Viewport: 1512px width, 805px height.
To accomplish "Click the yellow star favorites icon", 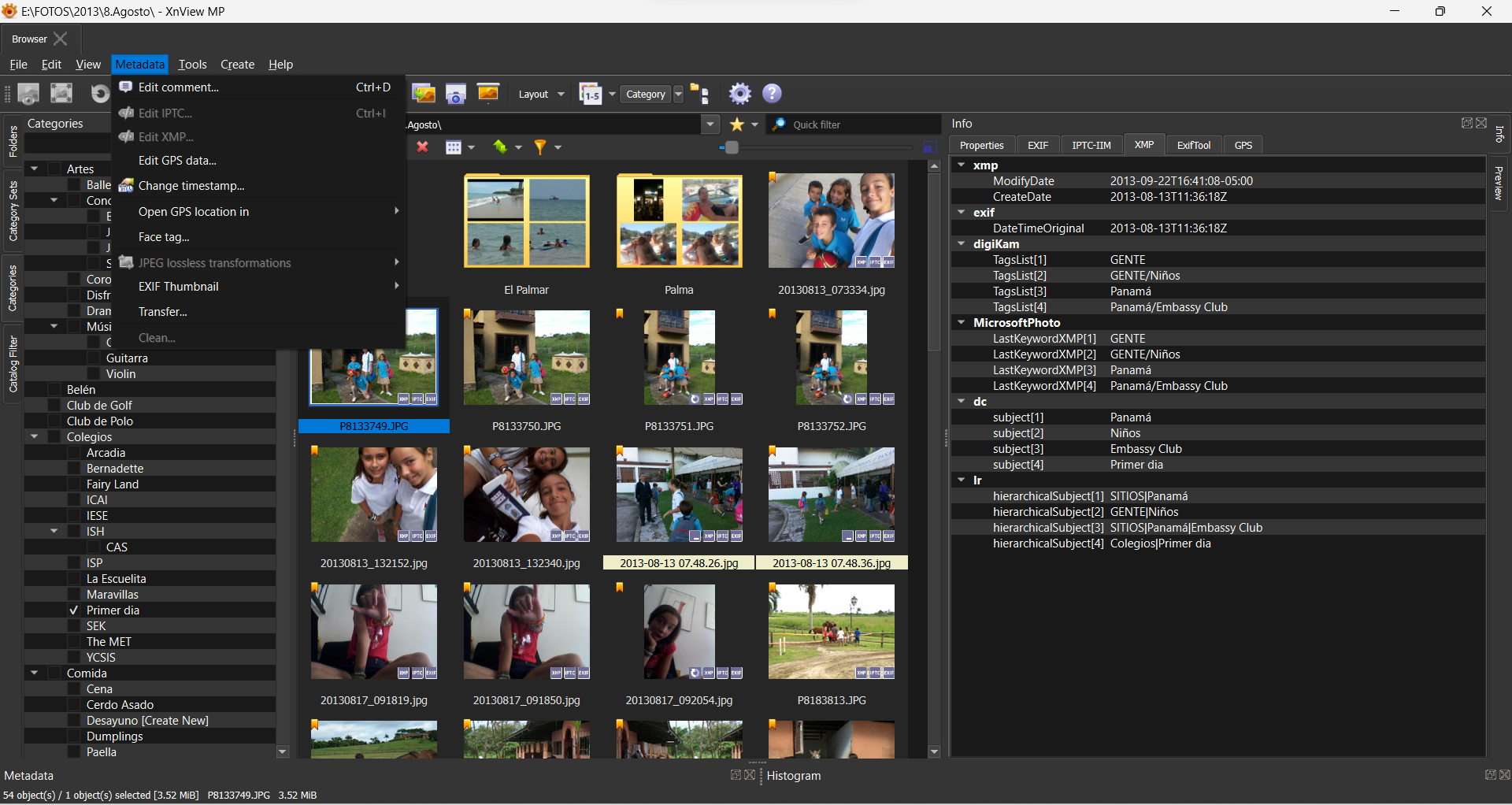I will [x=737, y=124].
